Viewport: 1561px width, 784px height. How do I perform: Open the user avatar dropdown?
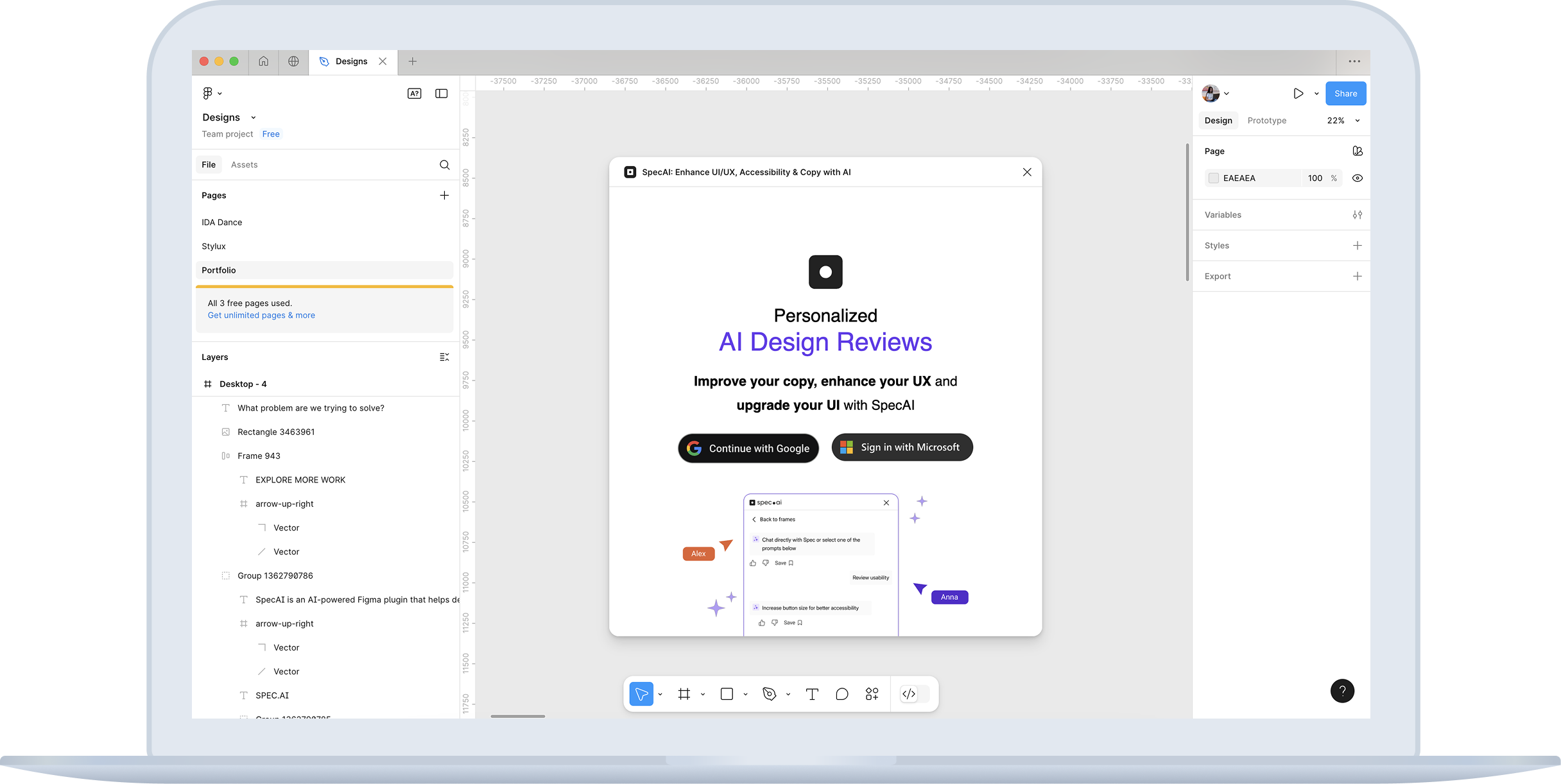pos(1215,94)
